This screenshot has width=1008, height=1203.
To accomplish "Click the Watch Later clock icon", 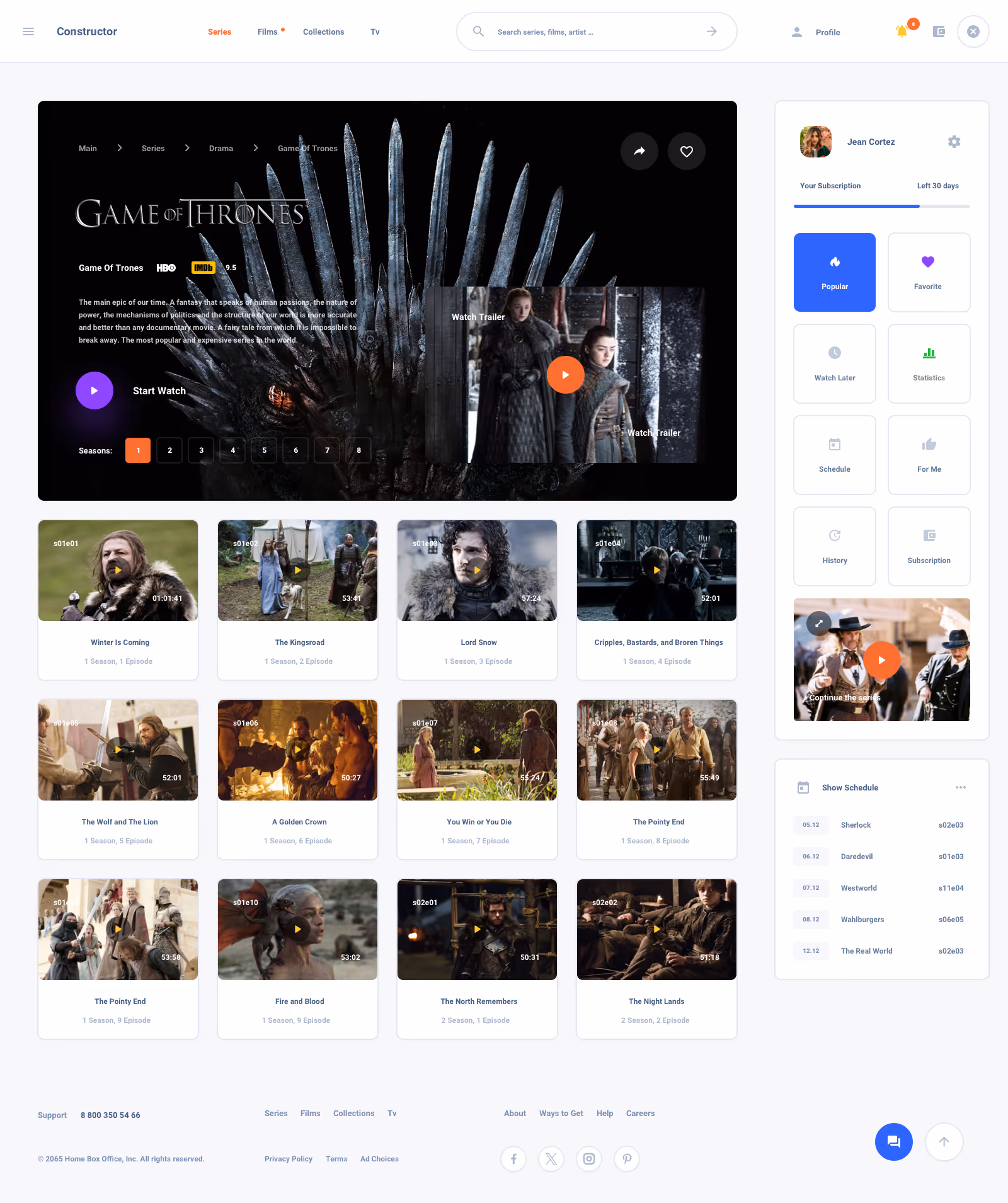I will coord(834,363).
